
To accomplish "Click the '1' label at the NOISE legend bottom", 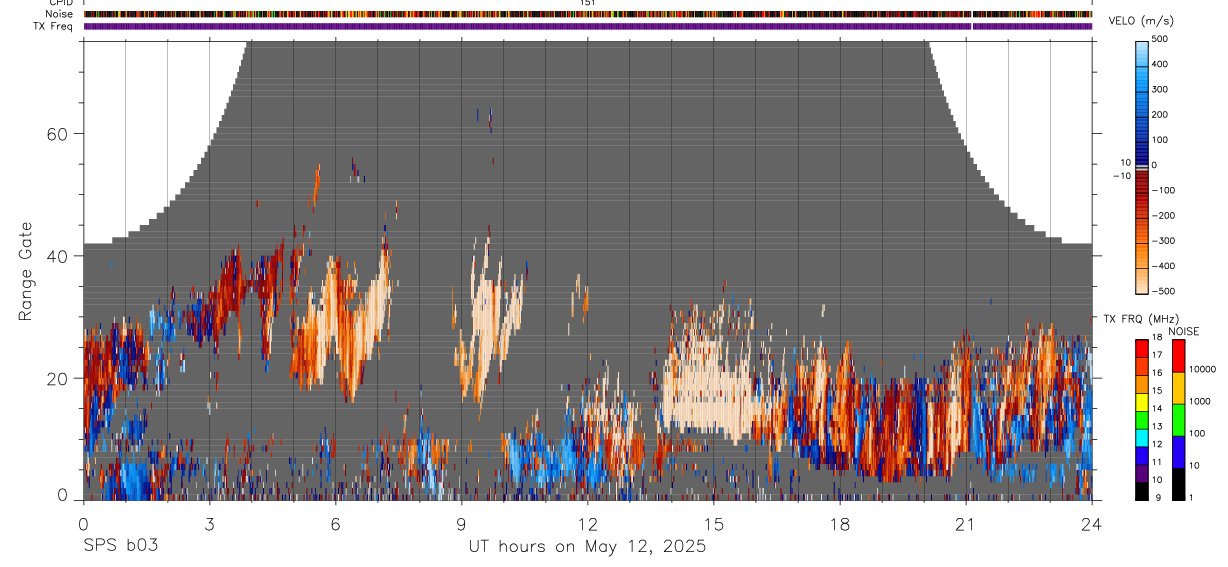I will 1192,497.
